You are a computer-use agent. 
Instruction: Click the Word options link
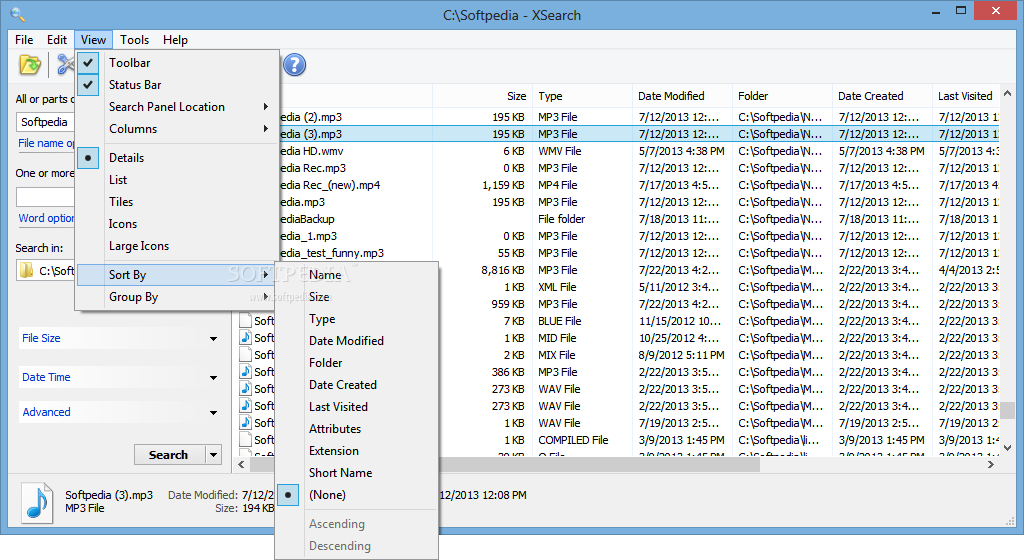[x=46, y=218]
